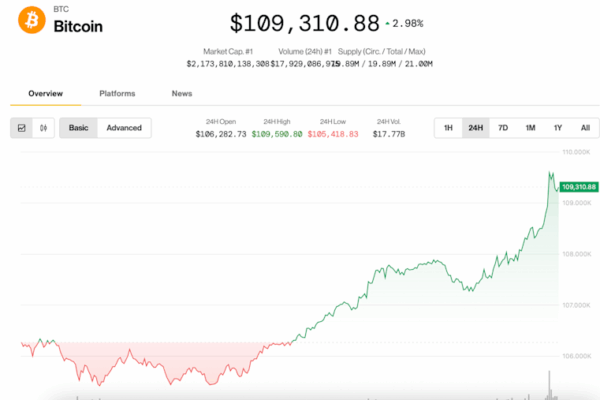Image resolution: width=600 pixels, height=400 pixels.
Task: Click the price peak on the green line
Action: [x=550, y=173]
